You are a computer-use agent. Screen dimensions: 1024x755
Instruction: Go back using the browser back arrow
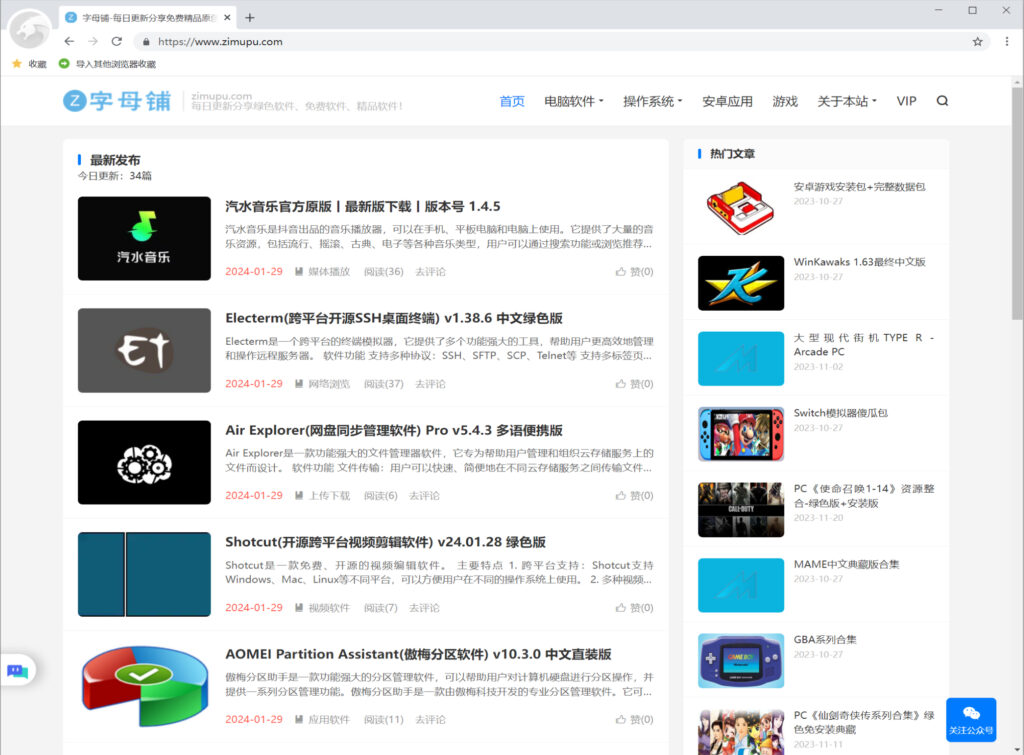point(69,41)
